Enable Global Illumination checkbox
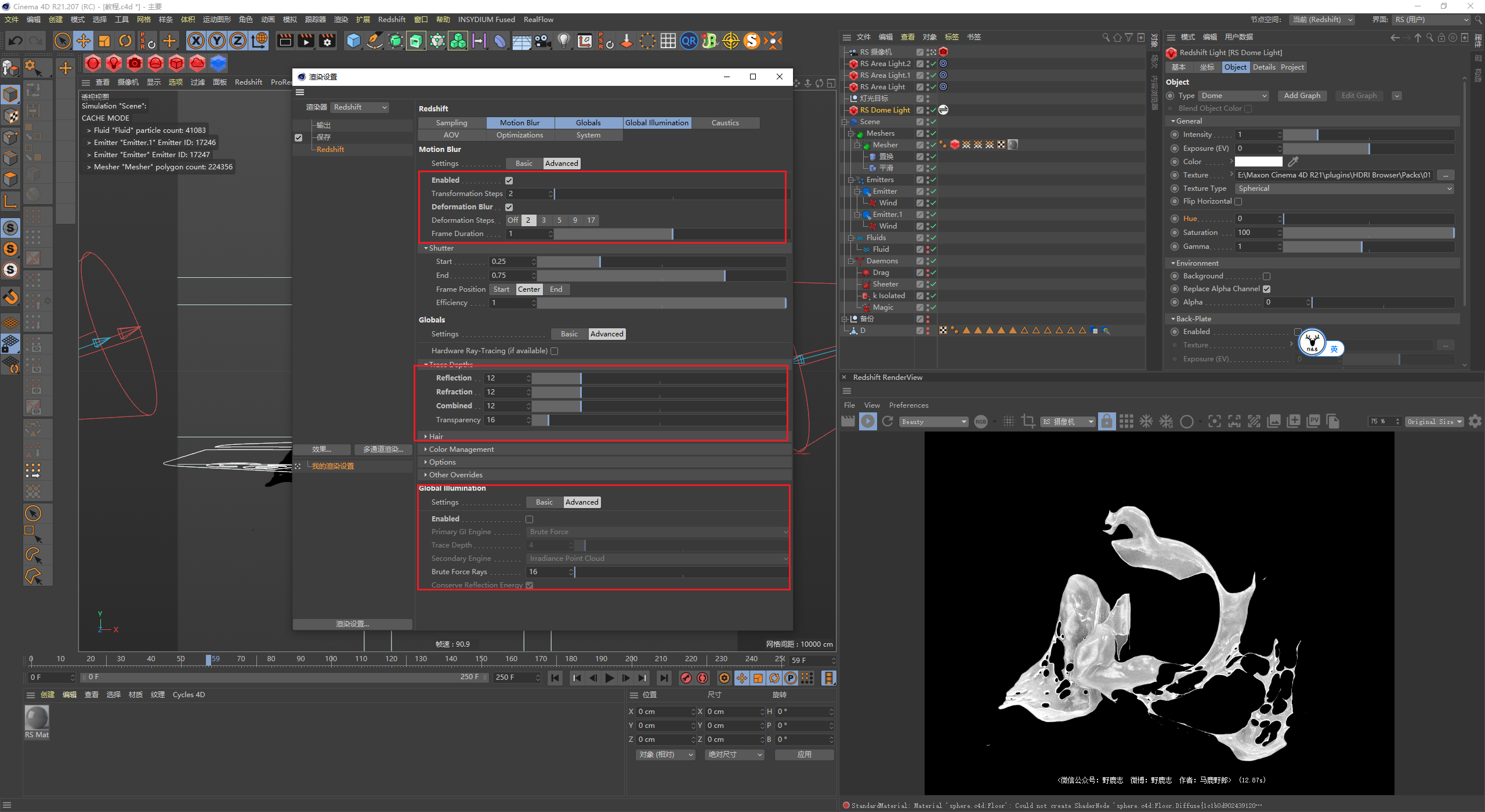Image resolution: width=1485 pixels, height=812 pixels. [x=529, y=519]
